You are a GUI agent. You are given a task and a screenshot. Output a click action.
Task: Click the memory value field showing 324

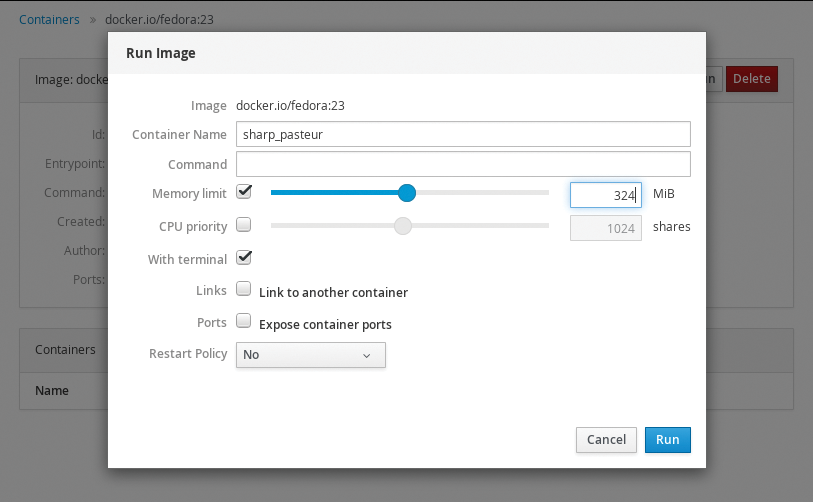(x=605, y=195)
